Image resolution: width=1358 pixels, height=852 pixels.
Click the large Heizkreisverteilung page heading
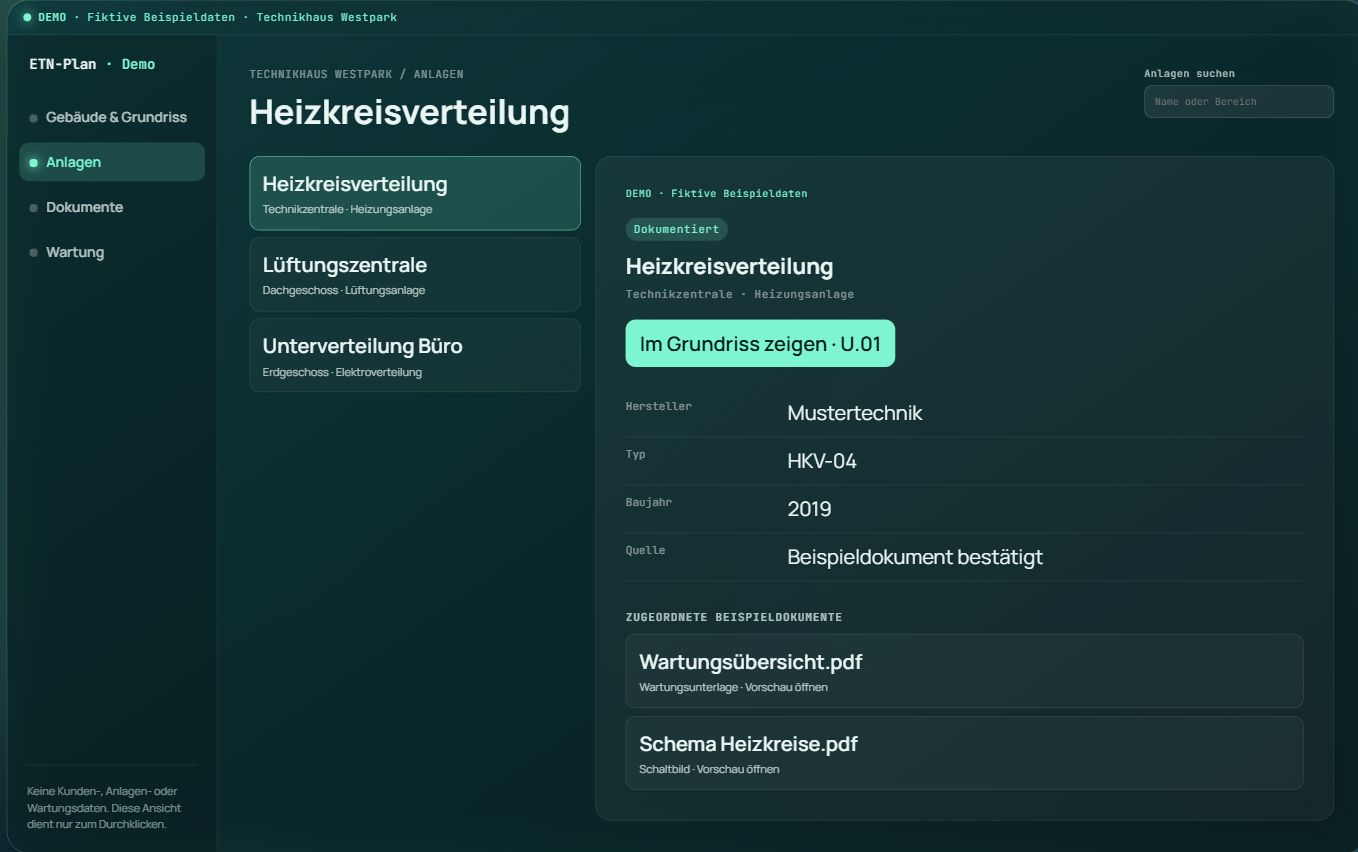click(409, 112)
